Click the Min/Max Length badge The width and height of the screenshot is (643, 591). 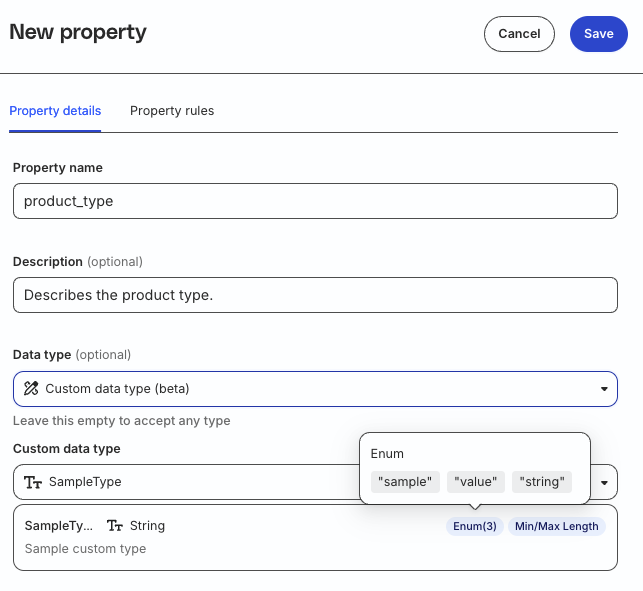[x=556, y=526]
